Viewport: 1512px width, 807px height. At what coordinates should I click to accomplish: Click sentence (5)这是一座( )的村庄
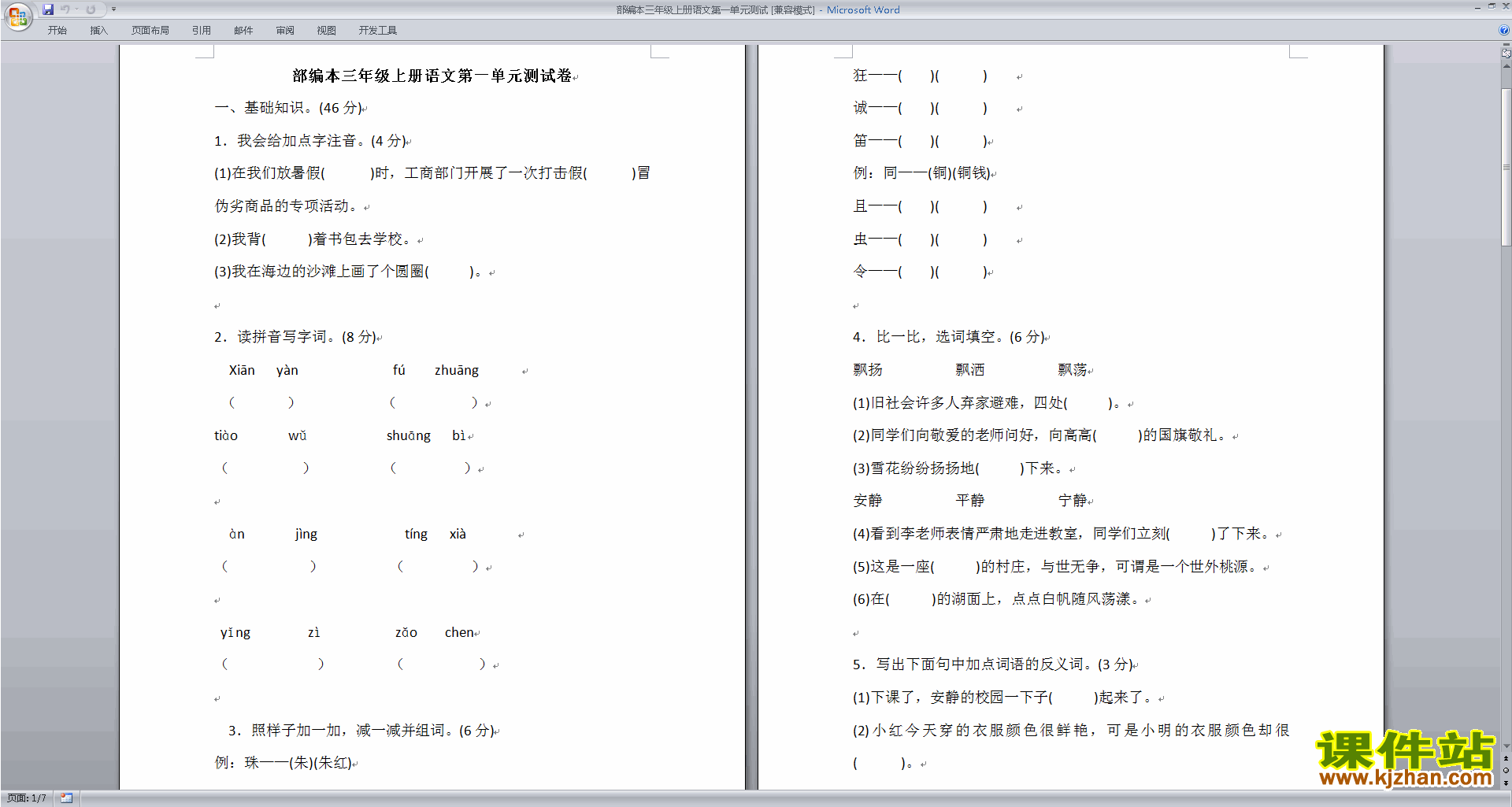coord(1055,567)
